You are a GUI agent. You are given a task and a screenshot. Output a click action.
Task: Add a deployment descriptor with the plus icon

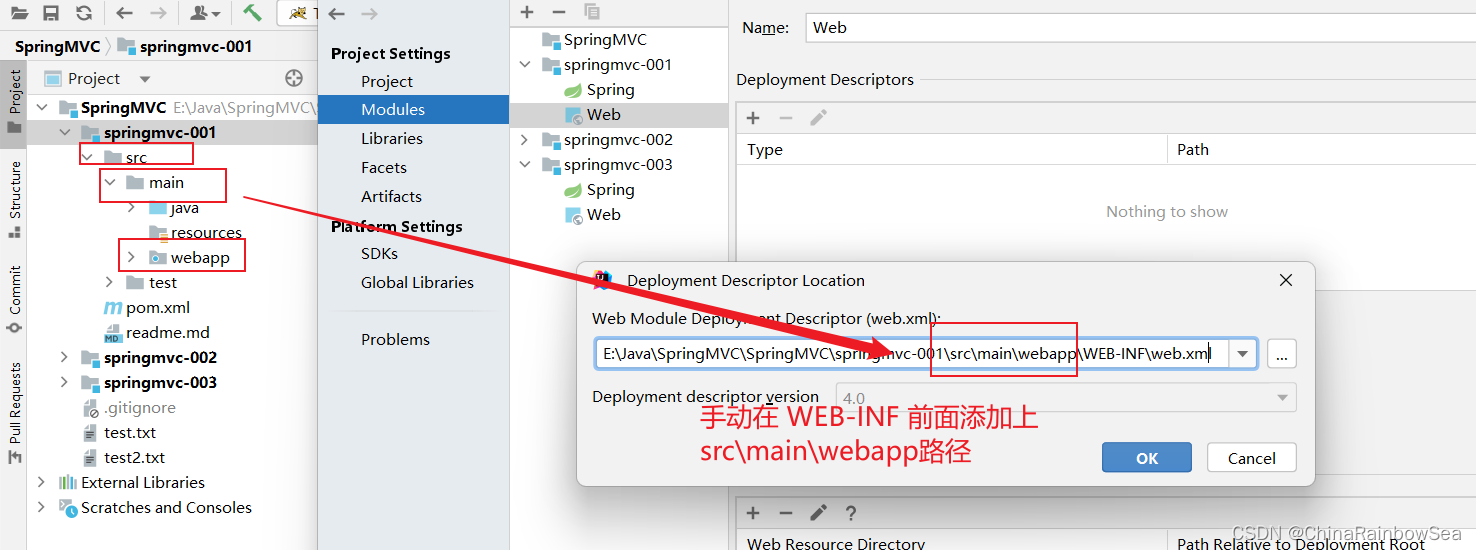coord(753,118)
